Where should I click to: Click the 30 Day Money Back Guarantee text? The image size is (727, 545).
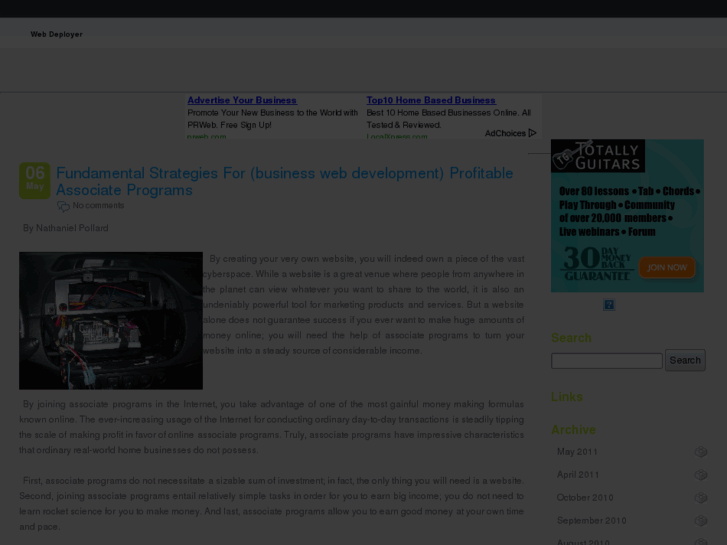coord(597,263)
